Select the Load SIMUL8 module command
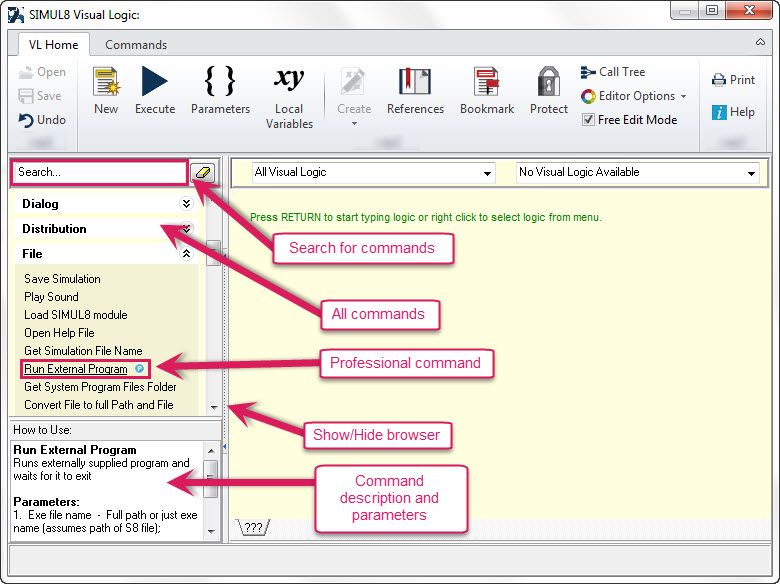The image size is (780, 584). click(76, 315)
